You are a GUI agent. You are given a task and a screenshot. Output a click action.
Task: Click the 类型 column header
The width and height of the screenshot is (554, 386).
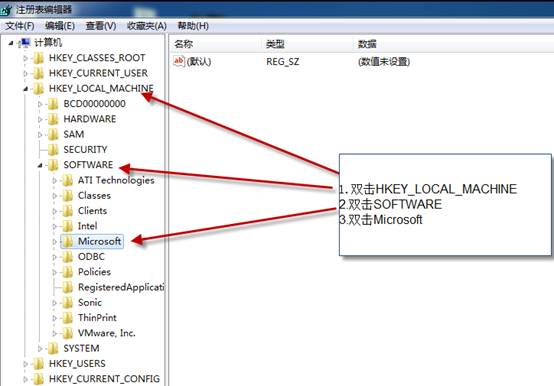click(x=275, y=44)
